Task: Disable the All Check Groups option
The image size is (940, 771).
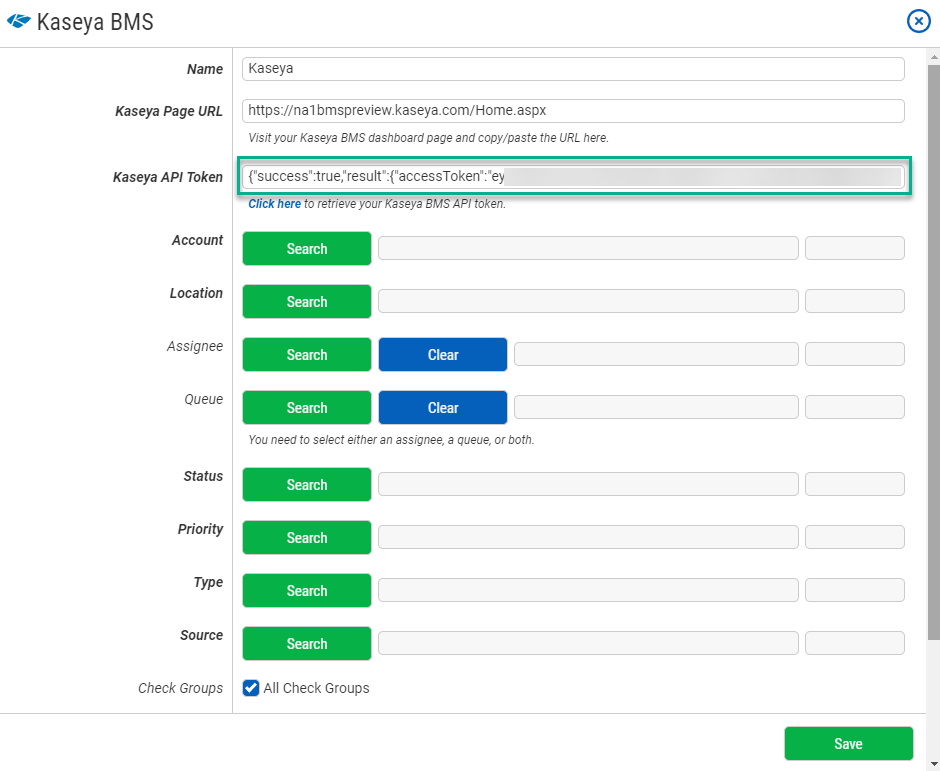Action: pyautogui.click(x=250, y=688)
